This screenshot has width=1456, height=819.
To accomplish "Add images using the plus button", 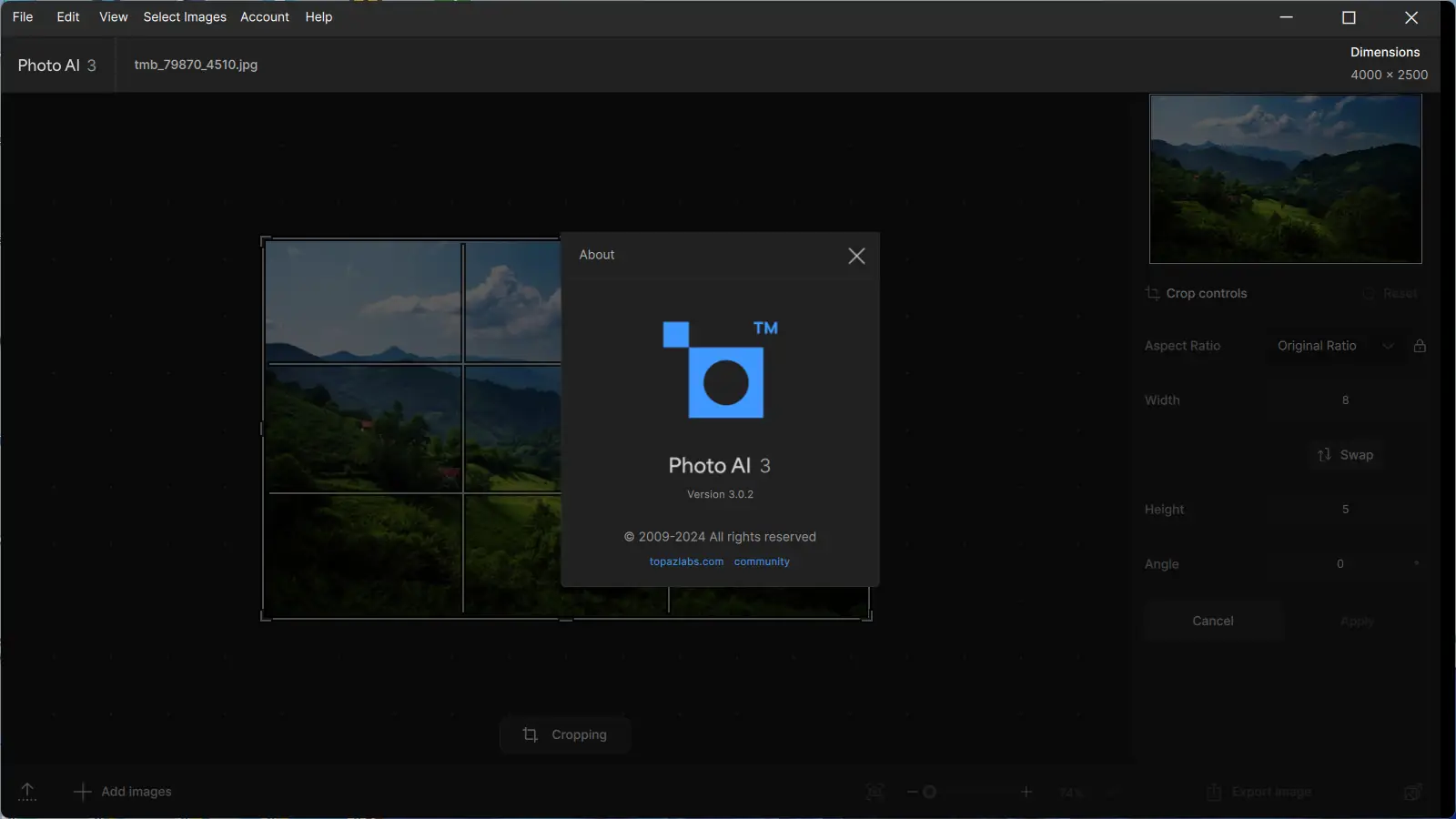I will tap(122, 792).
